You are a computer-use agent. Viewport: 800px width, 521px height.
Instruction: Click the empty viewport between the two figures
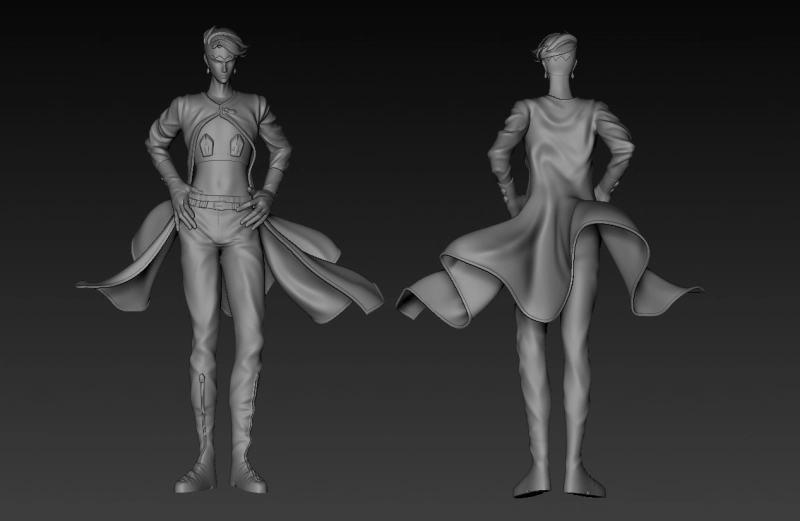point(400,150)
